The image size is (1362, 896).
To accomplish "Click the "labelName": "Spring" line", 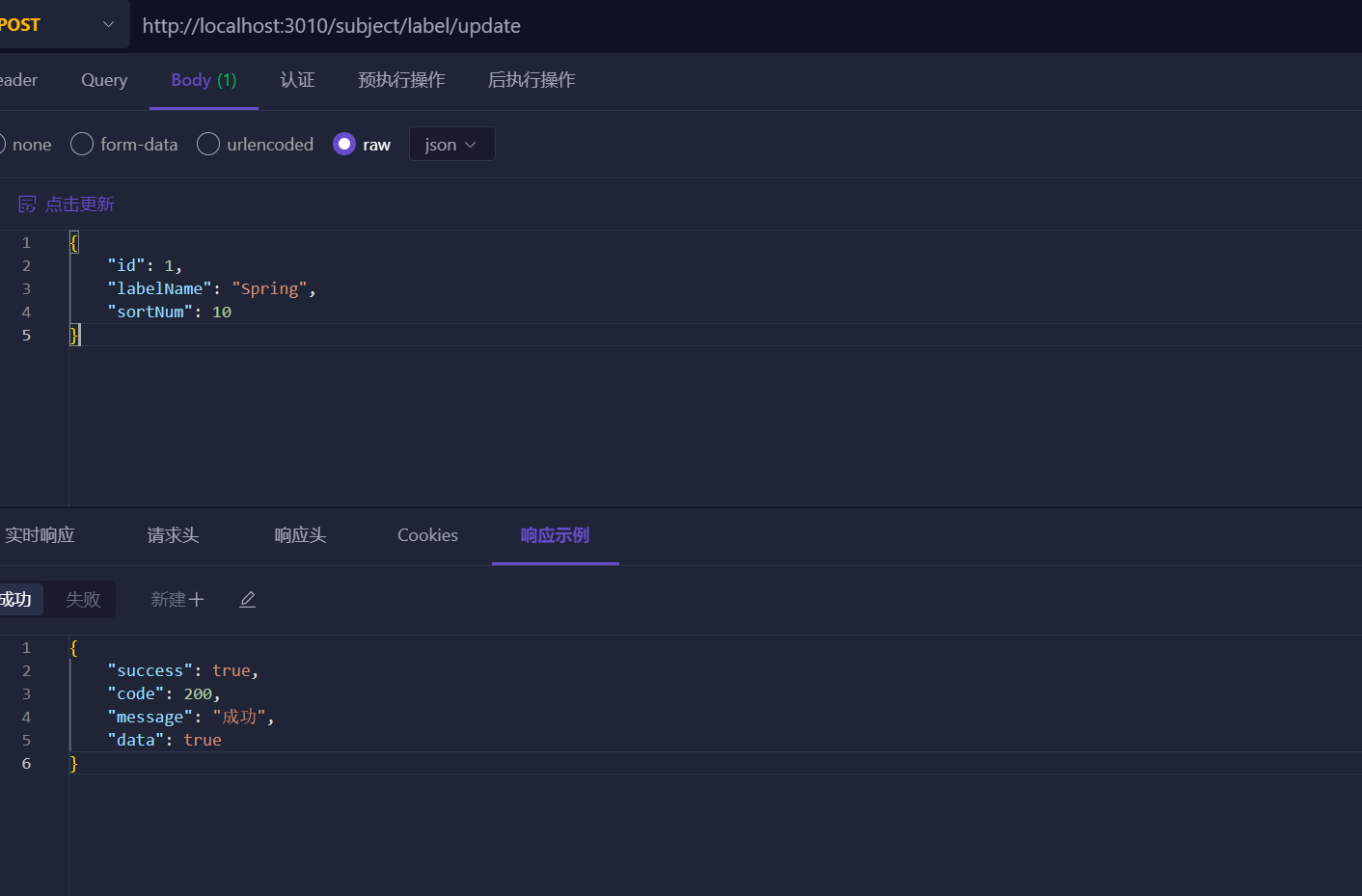I will tap(211, 288).
